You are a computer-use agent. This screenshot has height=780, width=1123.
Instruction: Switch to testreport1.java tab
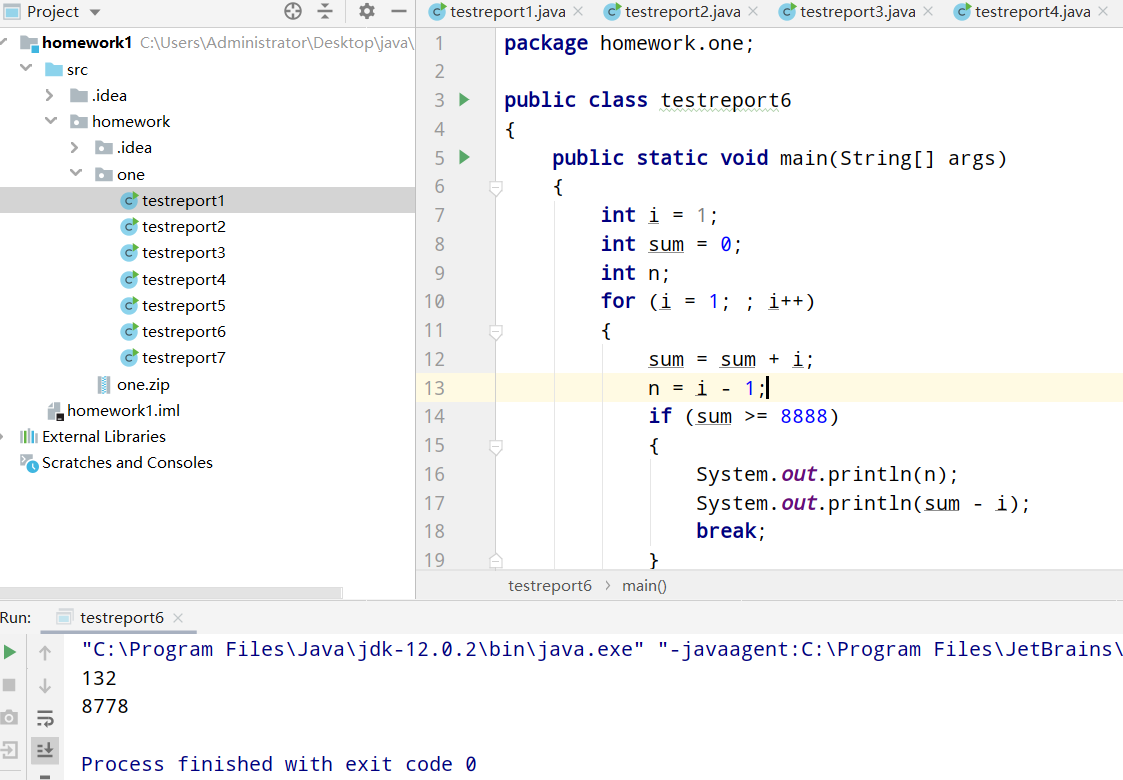pos(506,12)
